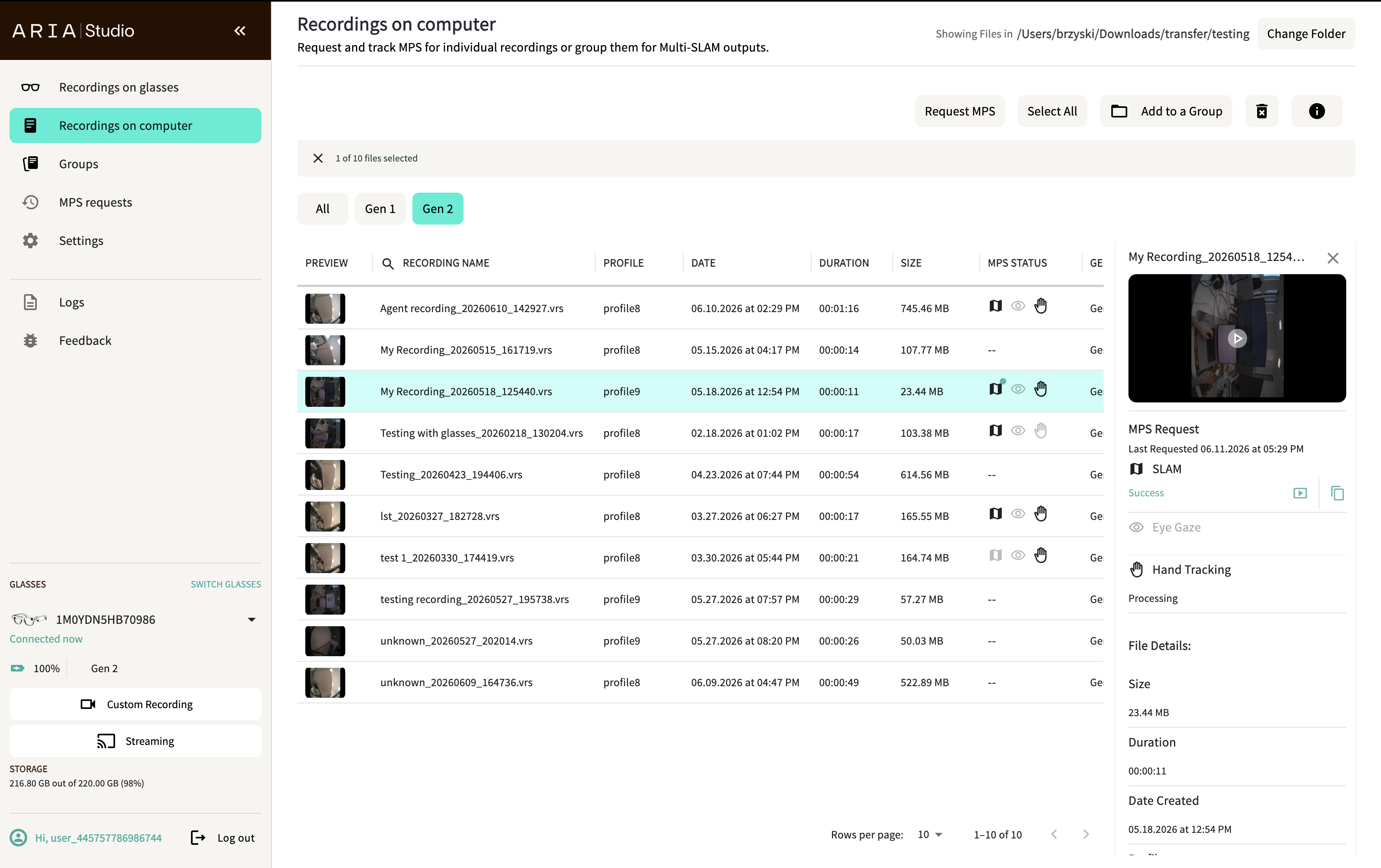Image resolution: width=1381 pixels, height=868 pixels.
Task: Select the Gen 2 filter tab
Action: point(438,209)
